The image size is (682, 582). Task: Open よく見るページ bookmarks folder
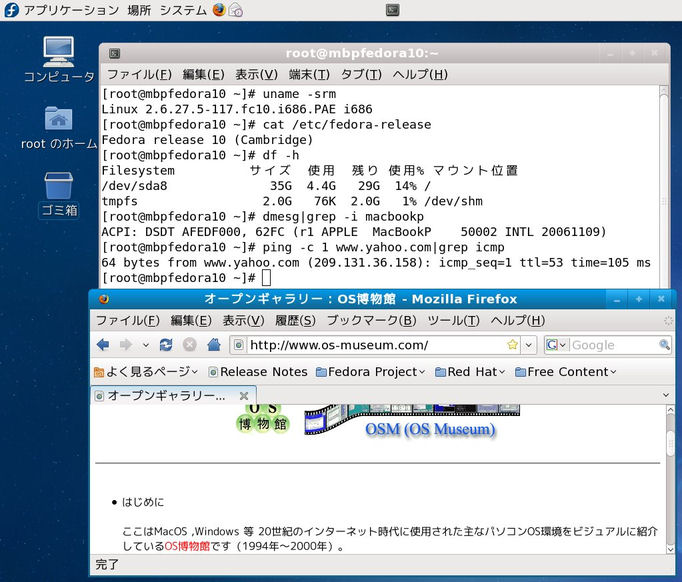146,372
